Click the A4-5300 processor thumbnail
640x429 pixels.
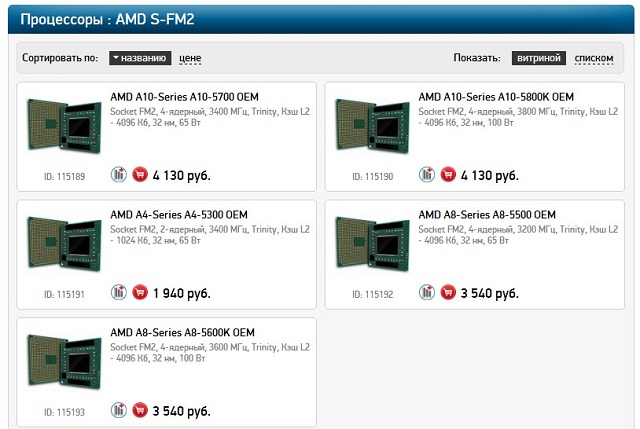click(x=64, y=244)
